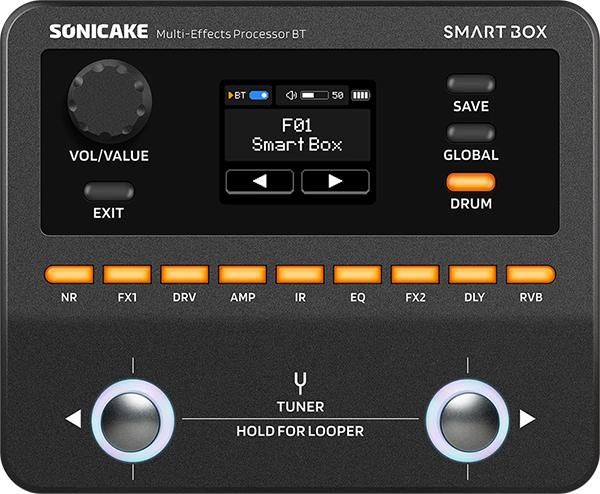Hit the EXIT button
This screenshot has width=600, height=494.
109,191
